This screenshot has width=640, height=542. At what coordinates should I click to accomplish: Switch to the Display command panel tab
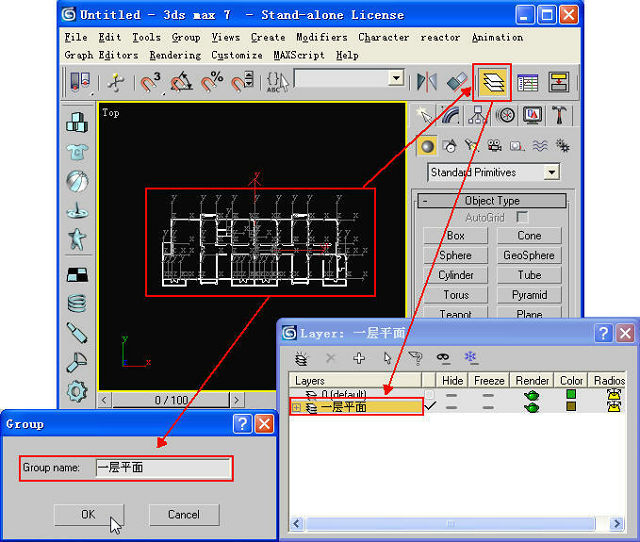click(x=532, y=116)
